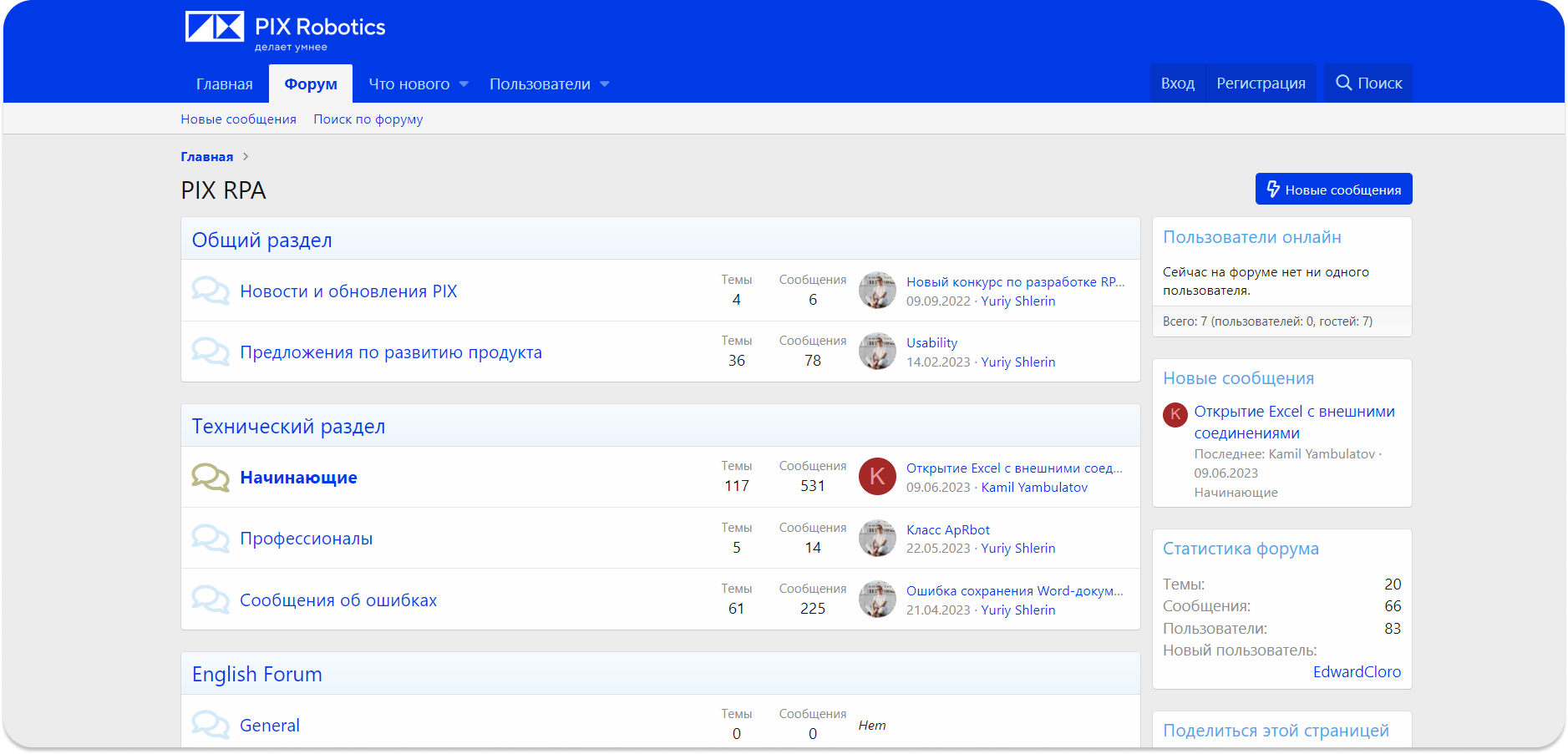
Task: Click Yuriy Shlerin's avatar in Usability row
Action: point(877,352)
